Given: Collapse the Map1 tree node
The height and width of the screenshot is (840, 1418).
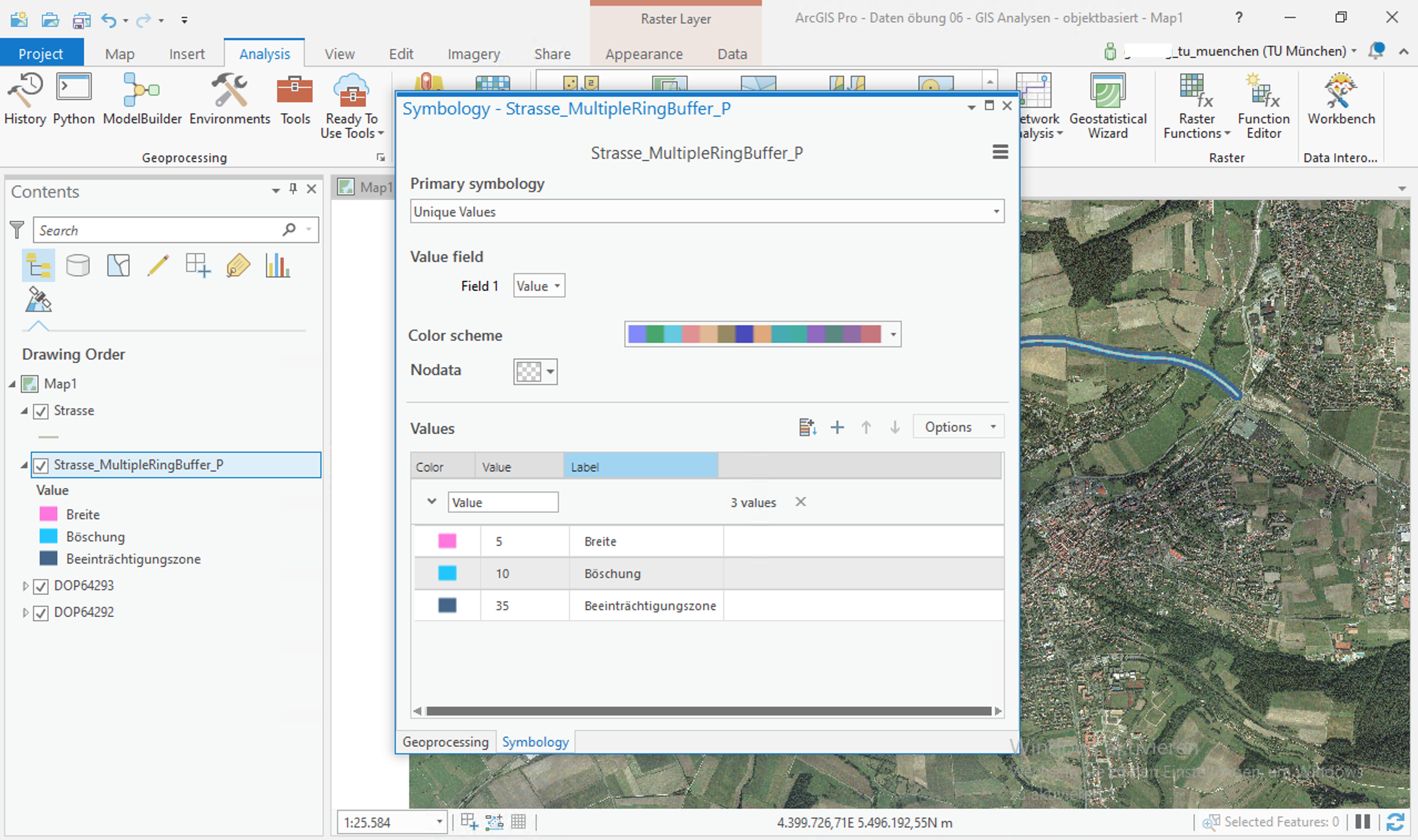Looking at the screenshot, I should pos(12,384).
